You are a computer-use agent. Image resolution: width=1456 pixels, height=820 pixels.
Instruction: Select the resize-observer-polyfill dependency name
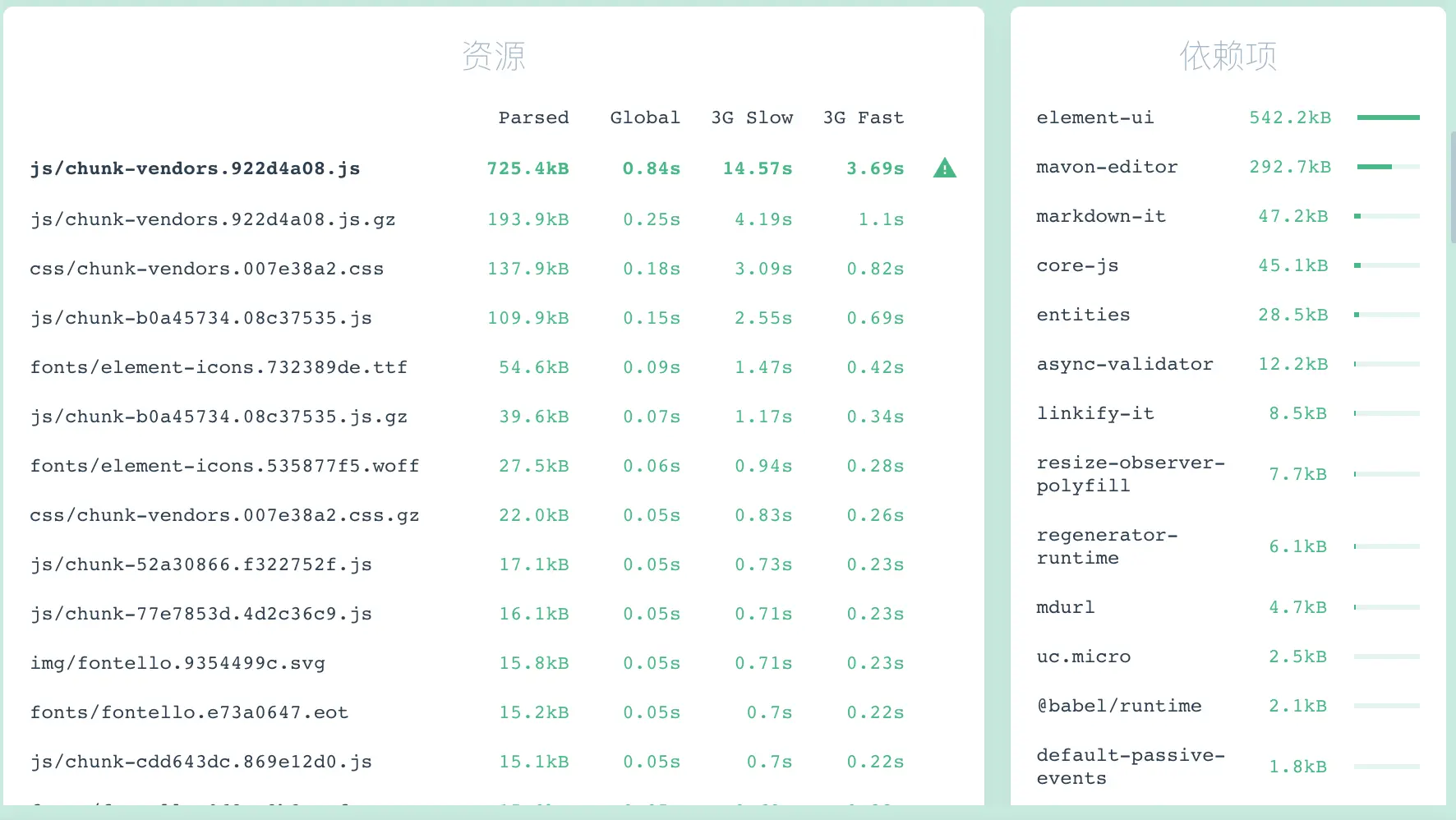coord(1131,474)
